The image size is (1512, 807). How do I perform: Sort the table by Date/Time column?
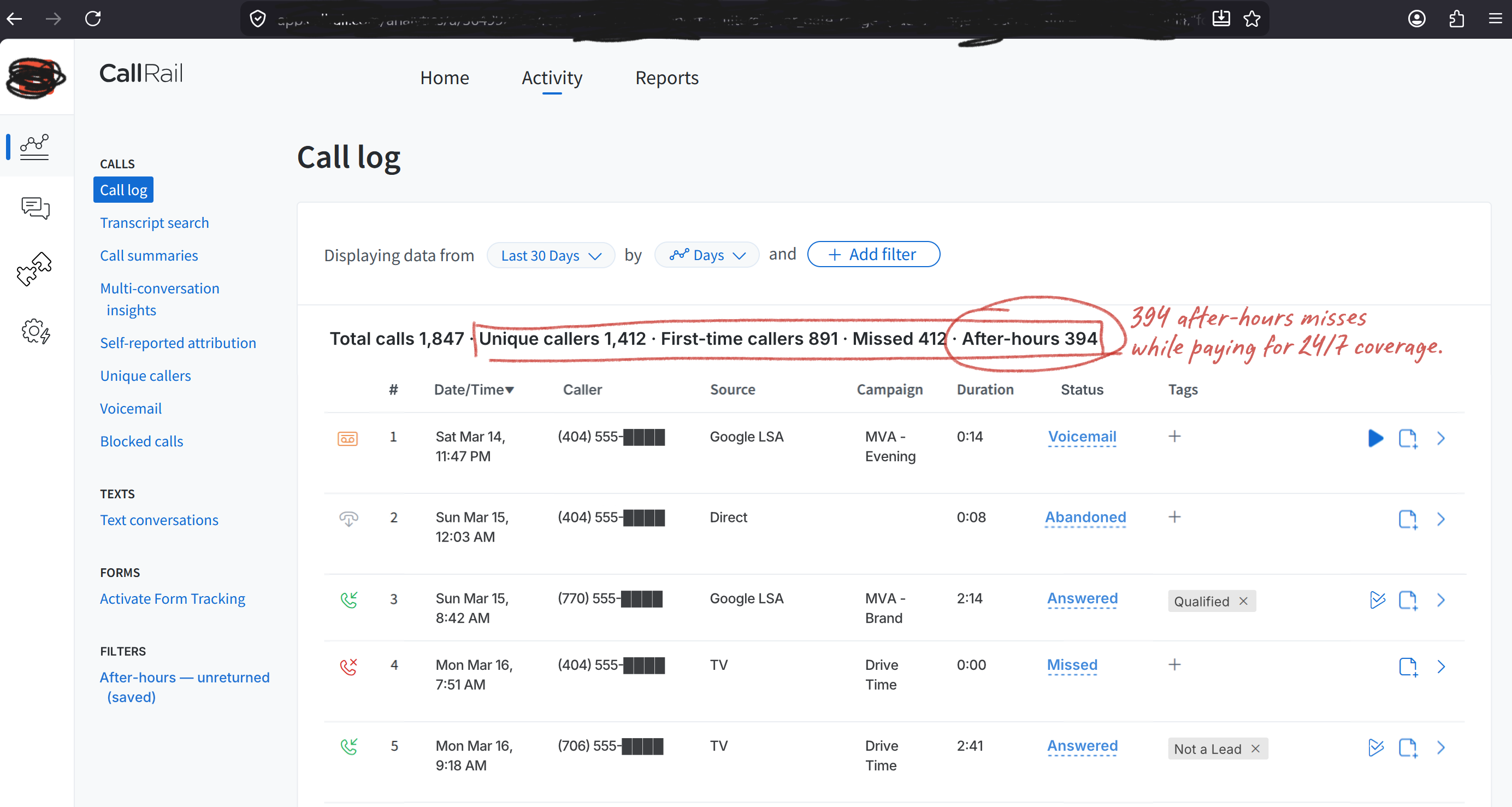pyautogui.click(x=474, y=390)
